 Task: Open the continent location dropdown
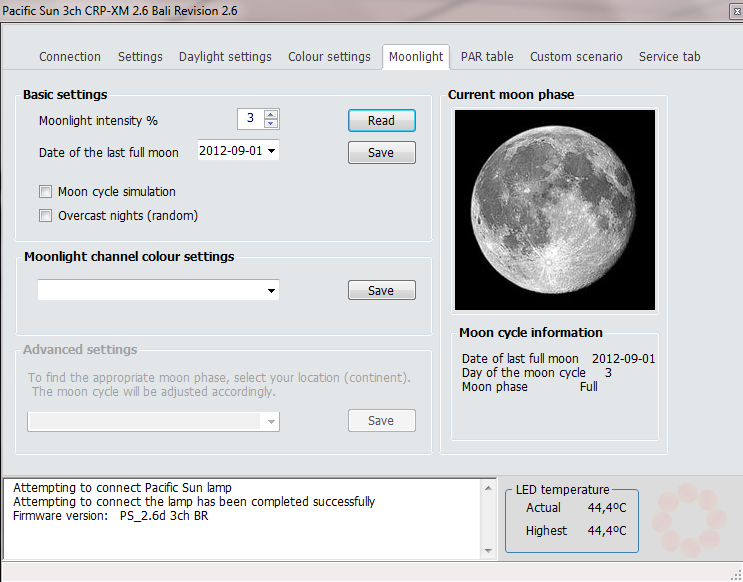pyautogui.click(x=271, y=422)
